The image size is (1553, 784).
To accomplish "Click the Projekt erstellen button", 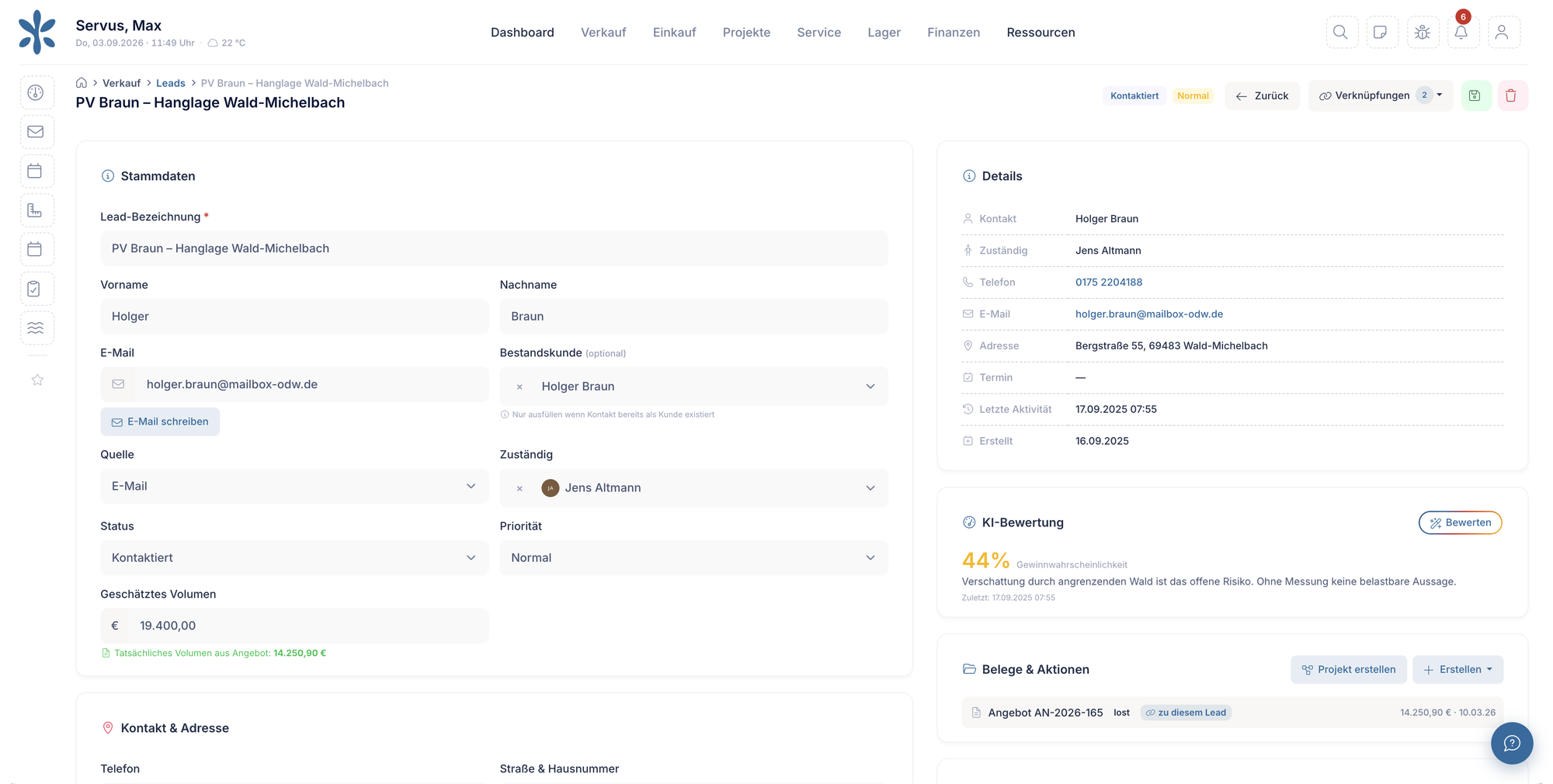I will tap(1348, 669).
